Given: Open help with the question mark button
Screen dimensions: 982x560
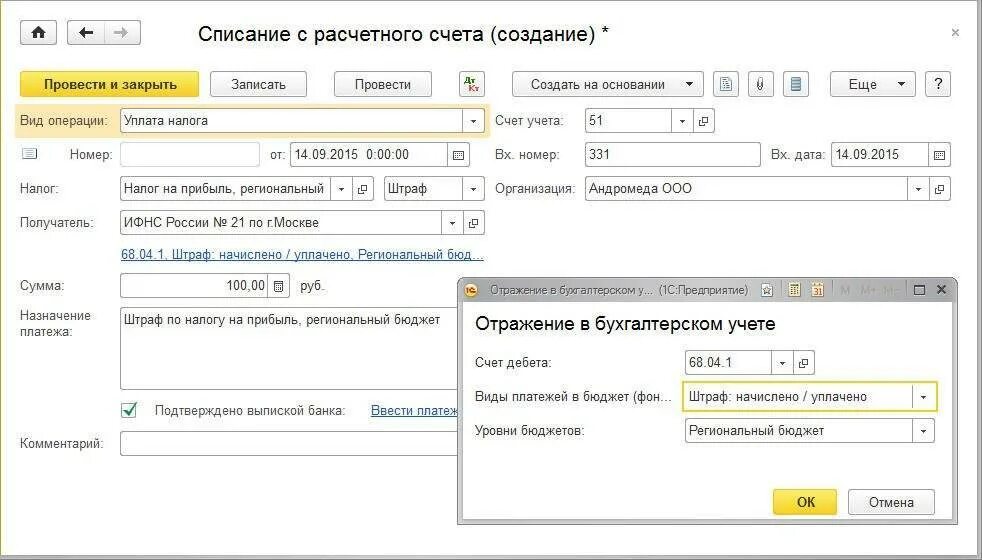Looking at the screenshot, I should 938,84.
